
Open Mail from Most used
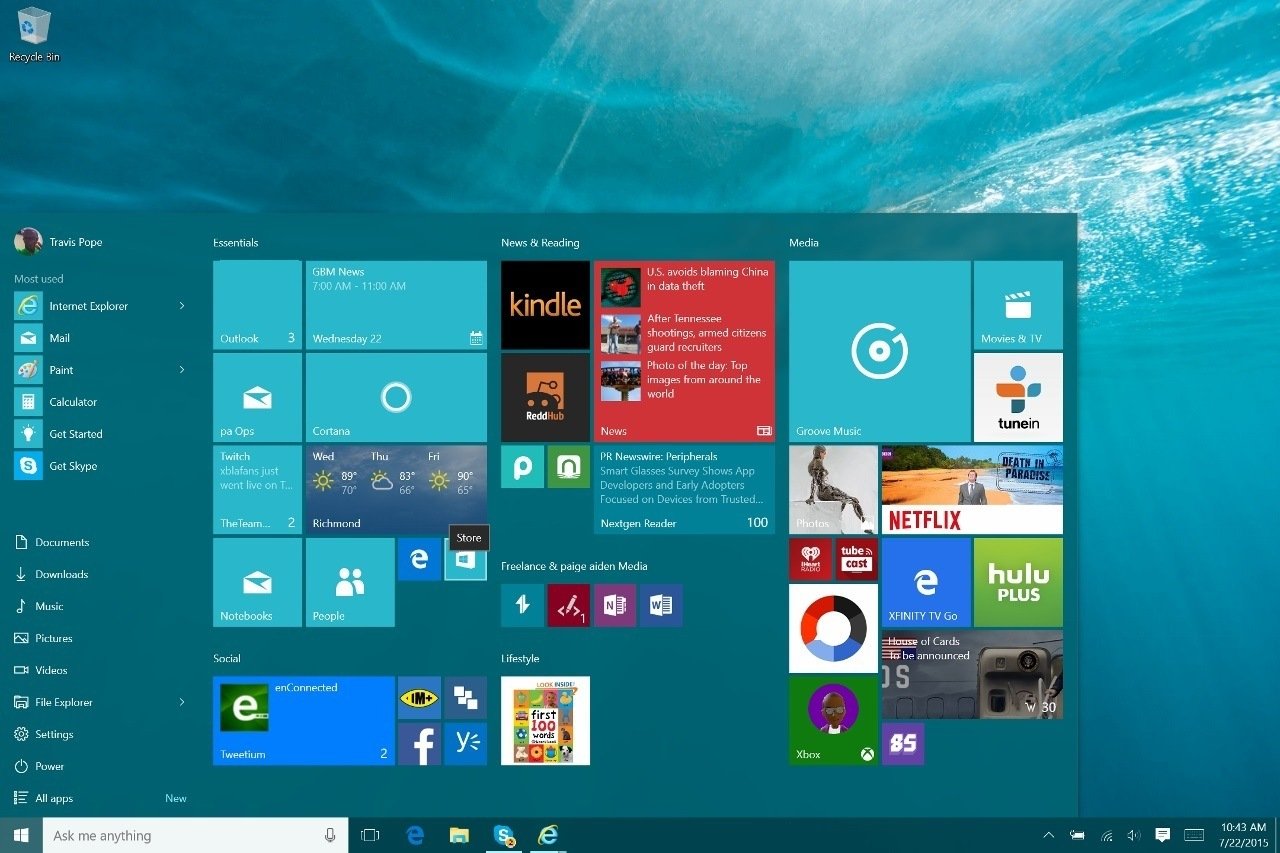tap(100, 338)
